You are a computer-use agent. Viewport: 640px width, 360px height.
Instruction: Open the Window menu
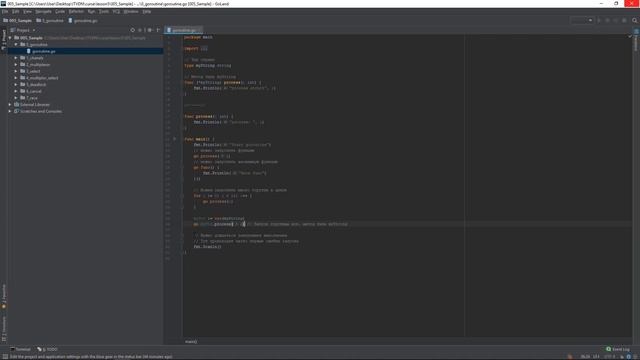click(131, 11)
